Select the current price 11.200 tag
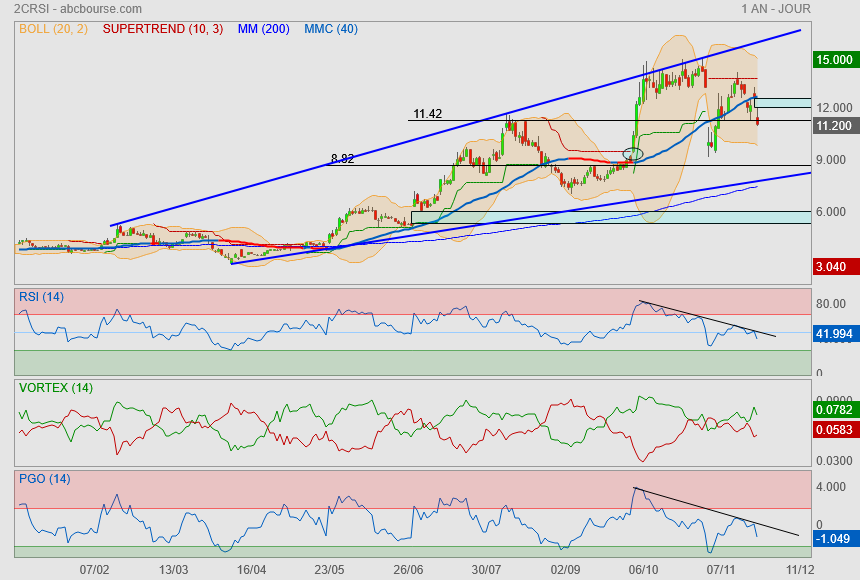Screen dimensions: 860x580 (x=834, y=126)
